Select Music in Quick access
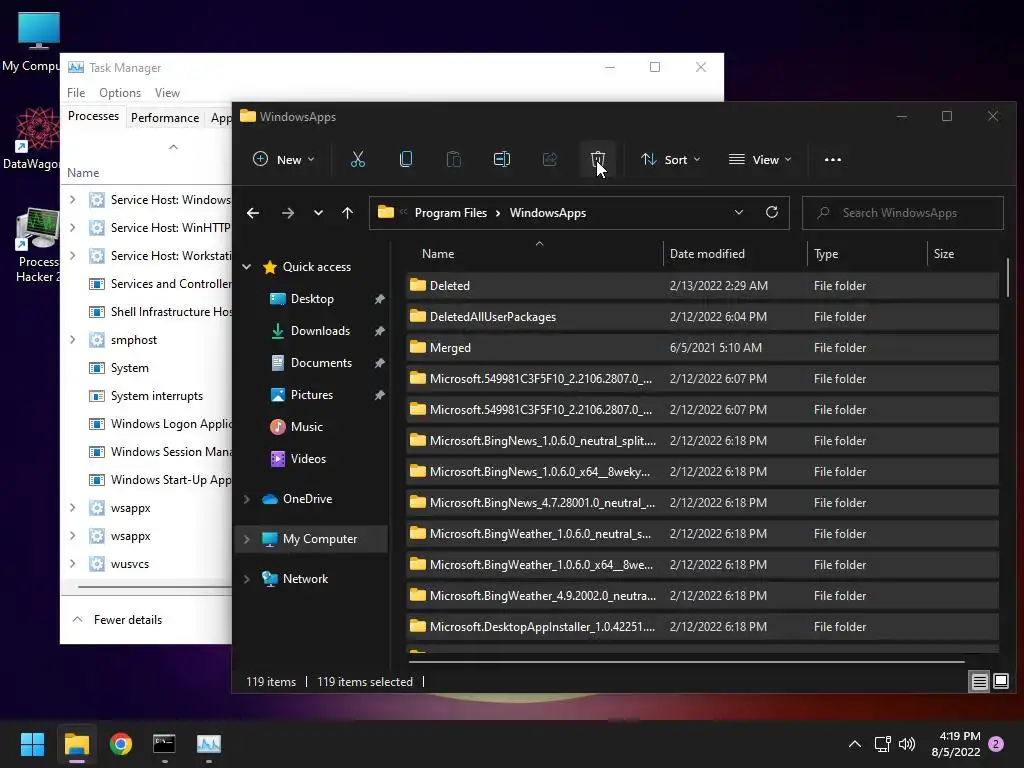The width and height of the screenshot is (1024, 768). pos(306,426)
